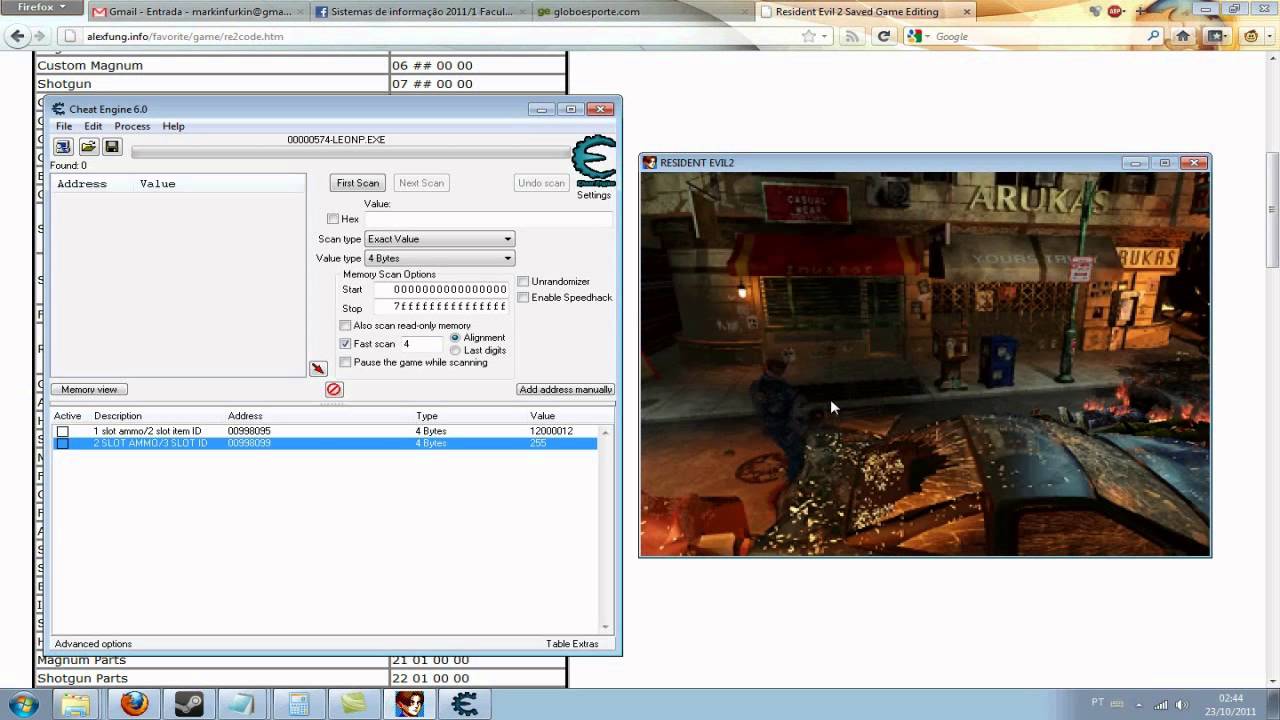Click the Start address field

[440, 290]
